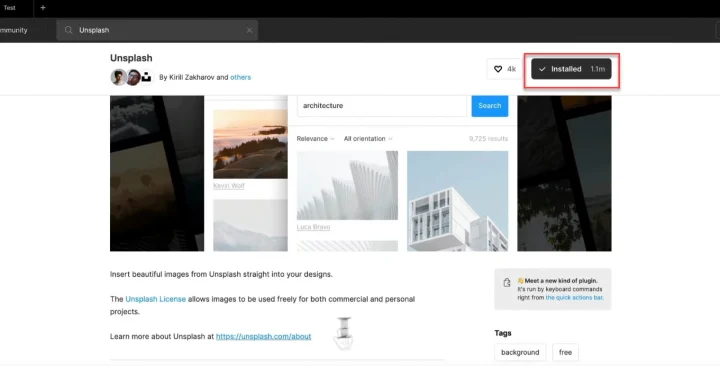The height and width of the screenshot is (366, 720).
Task: Expand the Relevance sort dropdown
Action: [x=315, y=139]
